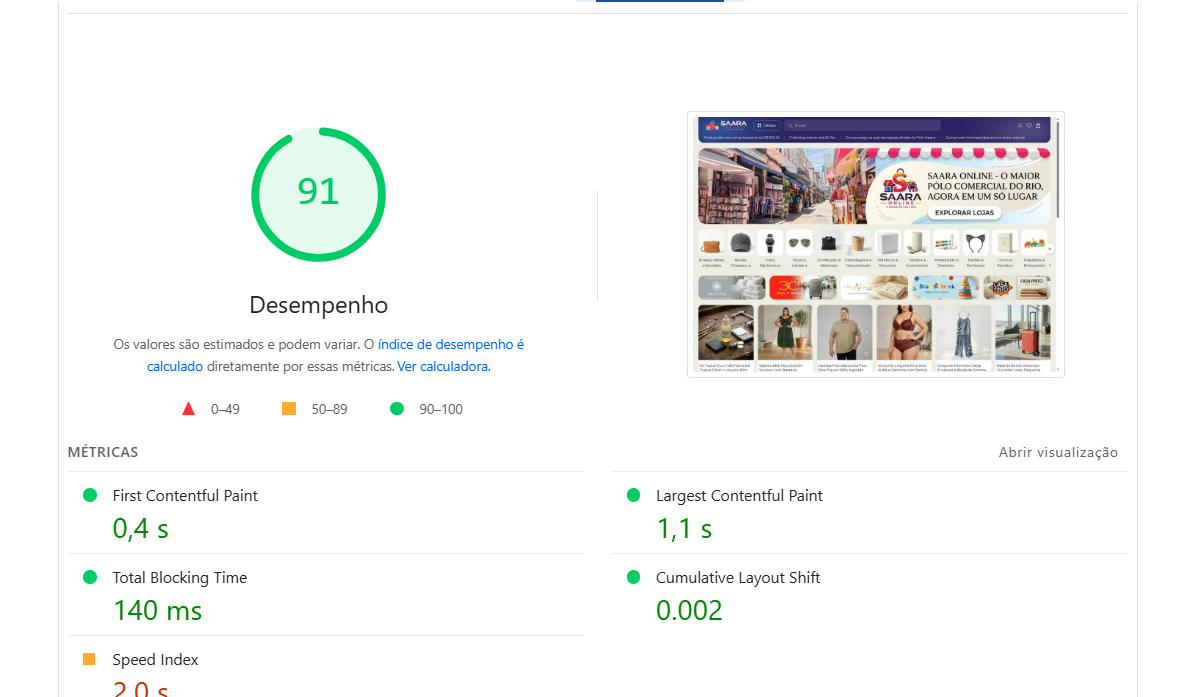Image resolution: width=1186 pixels, height=697 pixels.
Task: Click the orange square 50–89 legend icon
Action: pos(289,409)
